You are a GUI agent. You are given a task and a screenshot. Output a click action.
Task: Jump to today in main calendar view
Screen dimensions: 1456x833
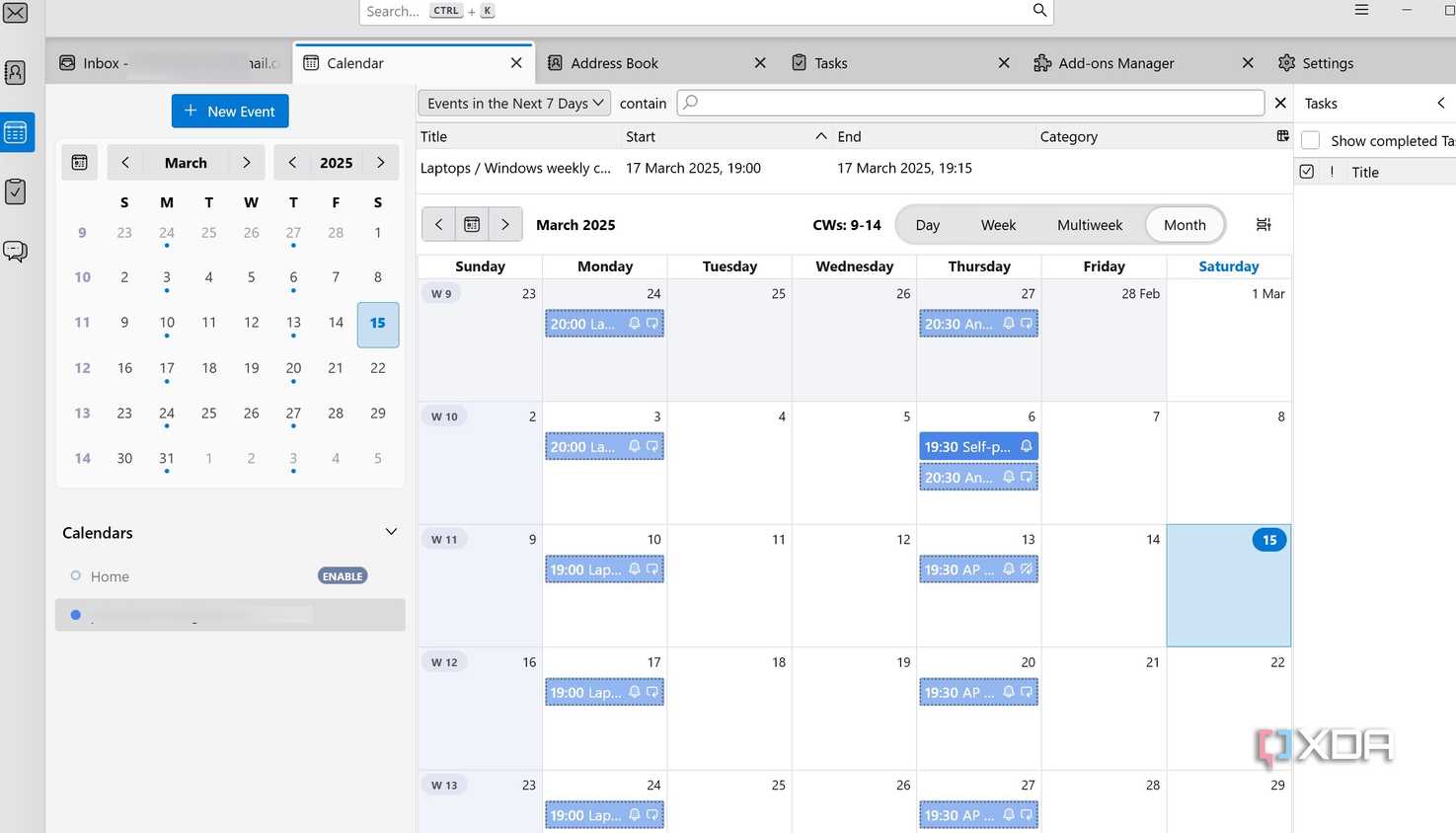pyautogui.click(x=472, y=225)
